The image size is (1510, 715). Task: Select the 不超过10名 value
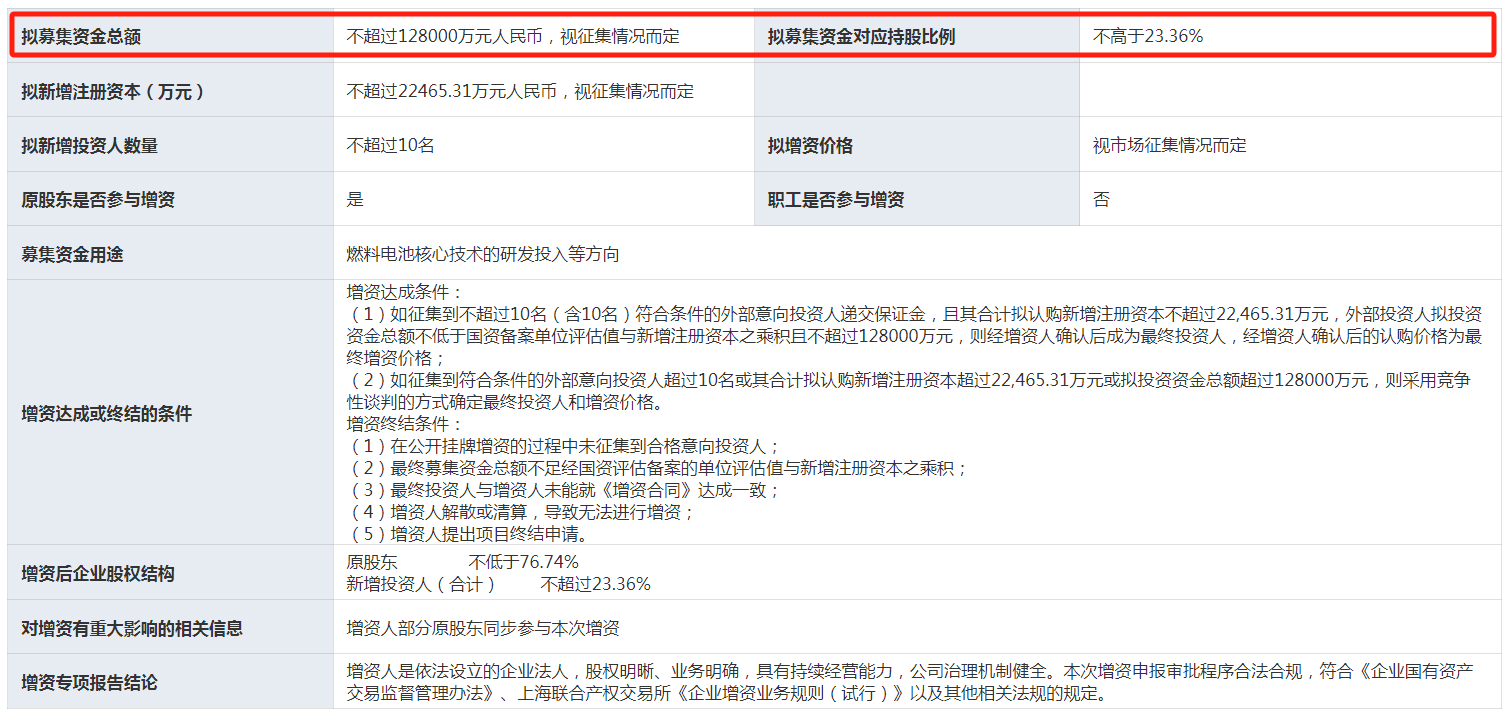point(391,145)
